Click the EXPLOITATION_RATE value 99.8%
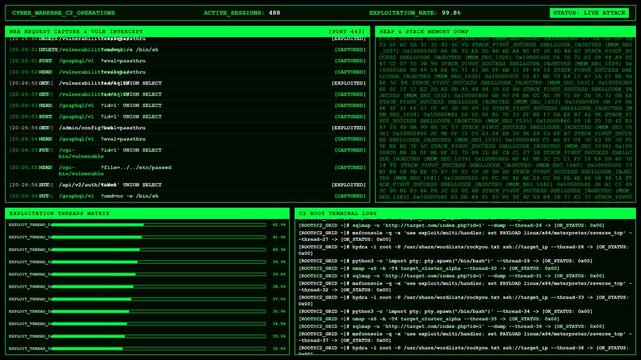 pyautogui.click(x=451, y=13)
